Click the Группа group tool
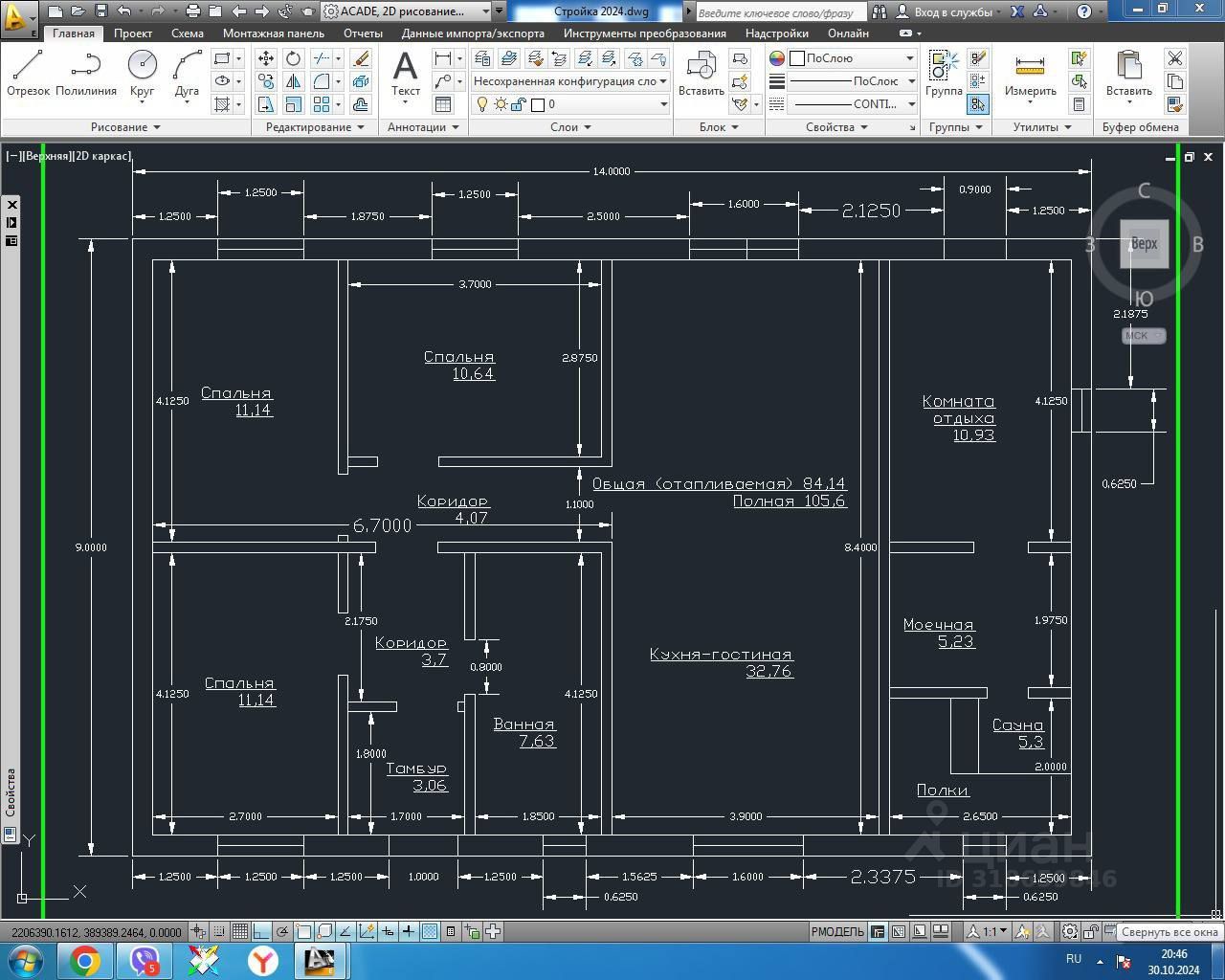 point(944,74)
